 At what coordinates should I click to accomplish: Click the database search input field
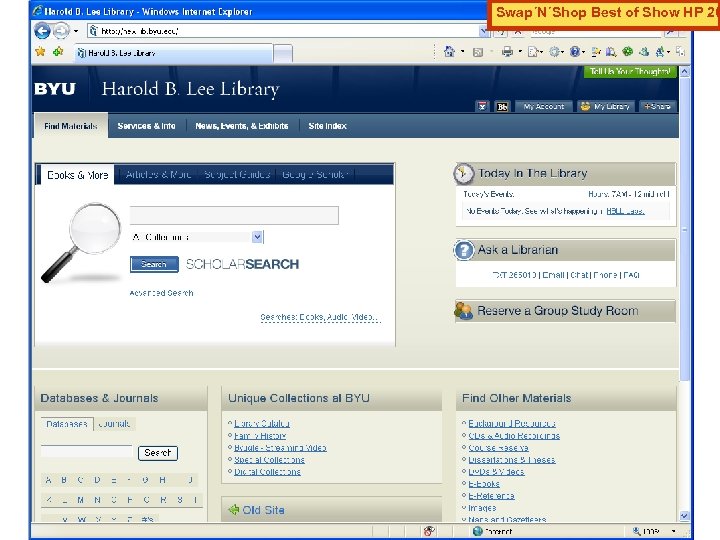tap(87, 451)
